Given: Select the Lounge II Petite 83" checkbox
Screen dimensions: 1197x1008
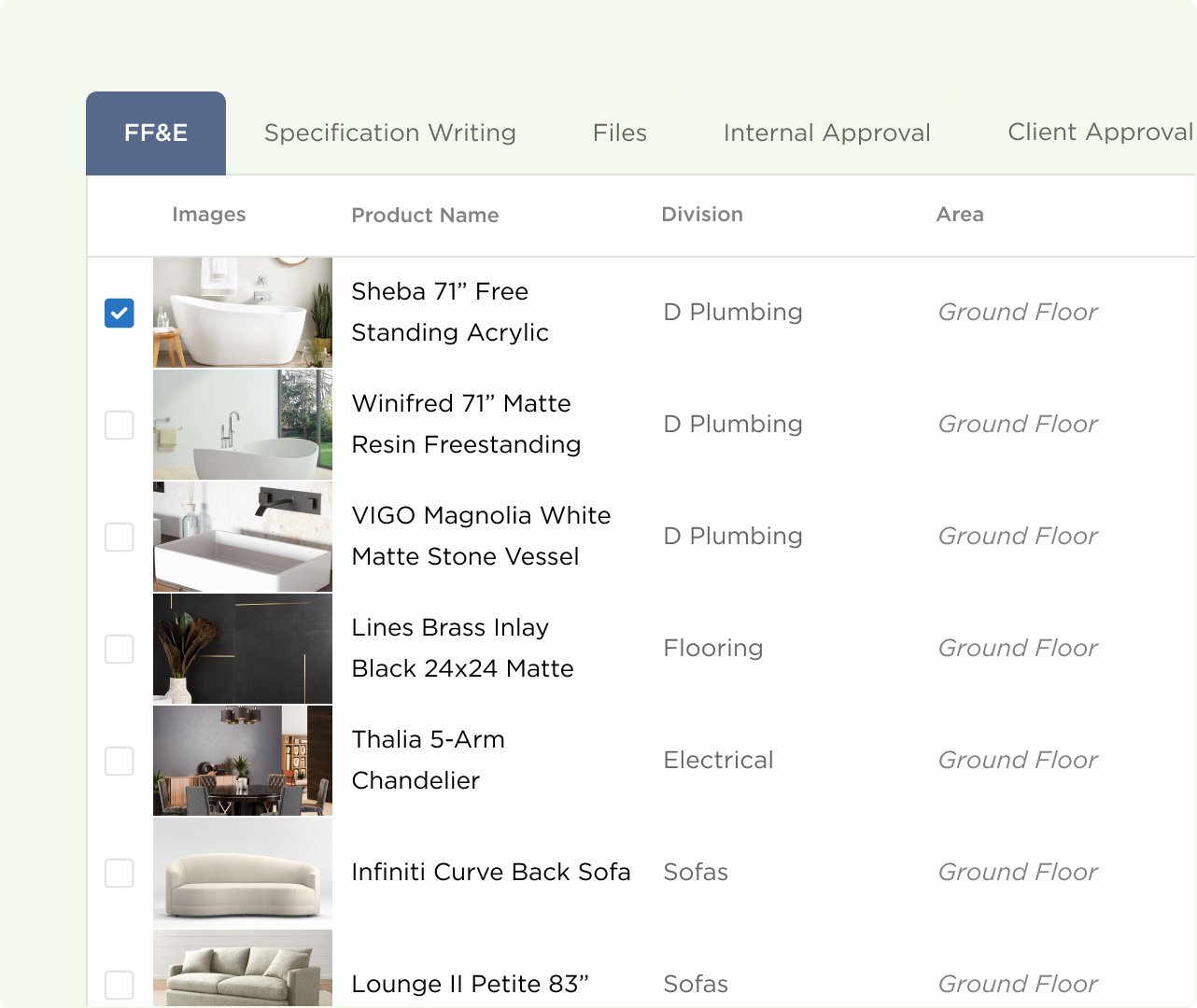Looking at the screenshot, I should coord(120,985).
